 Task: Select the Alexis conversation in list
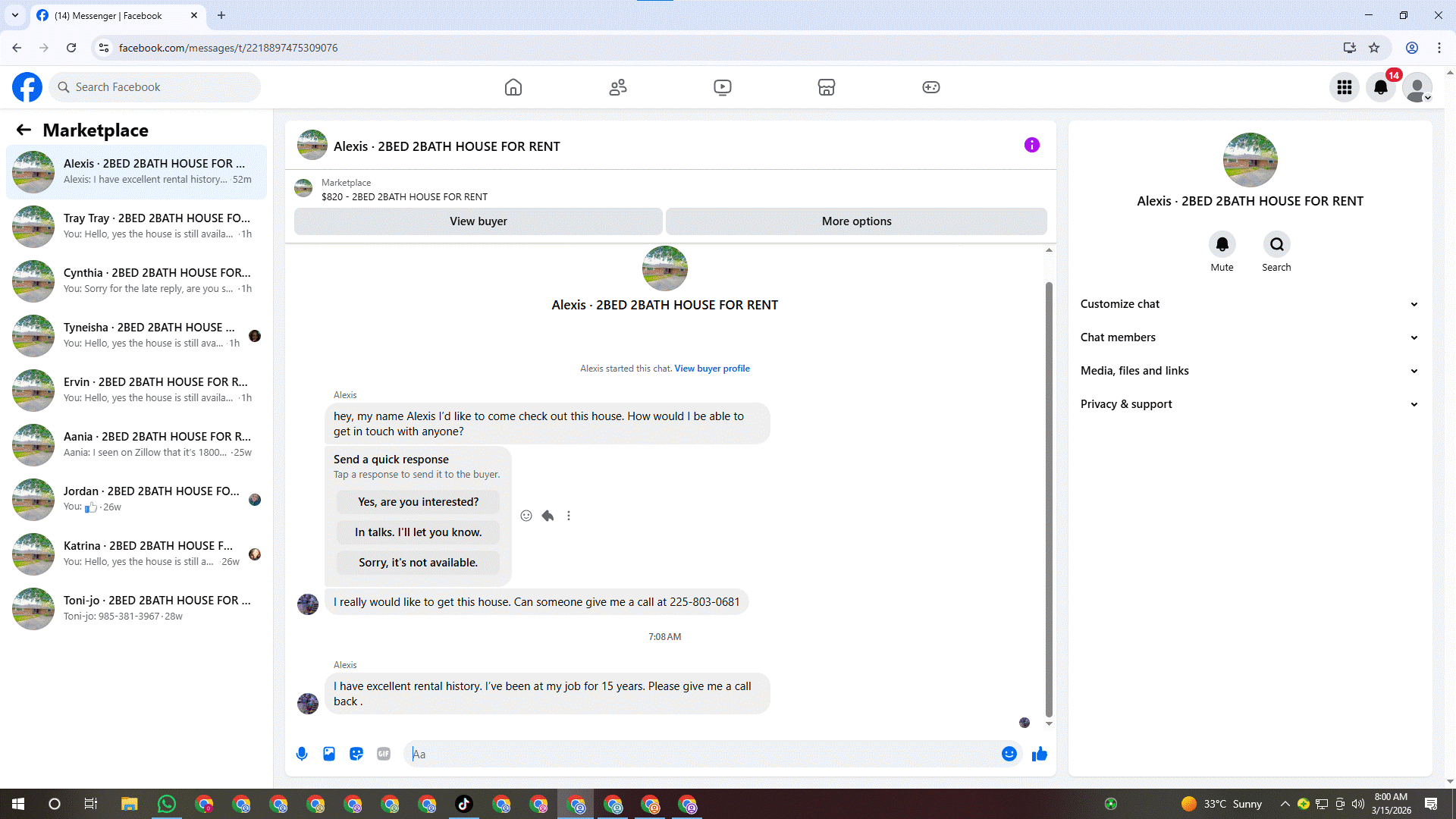(x=136, y=172)
